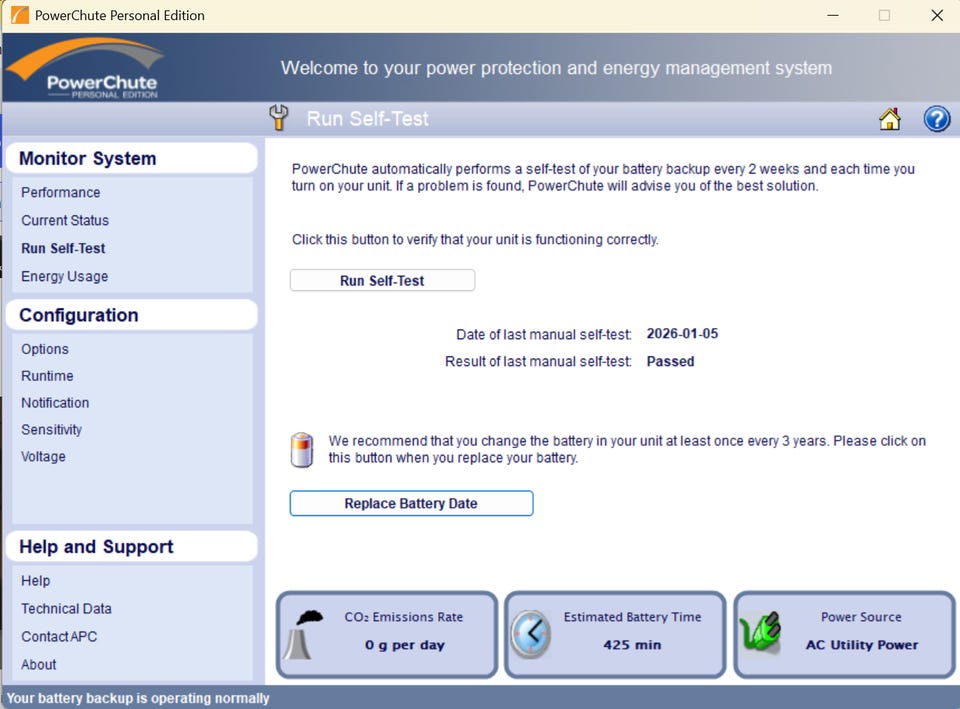Click the PowerChute logo in the banner

84,67
